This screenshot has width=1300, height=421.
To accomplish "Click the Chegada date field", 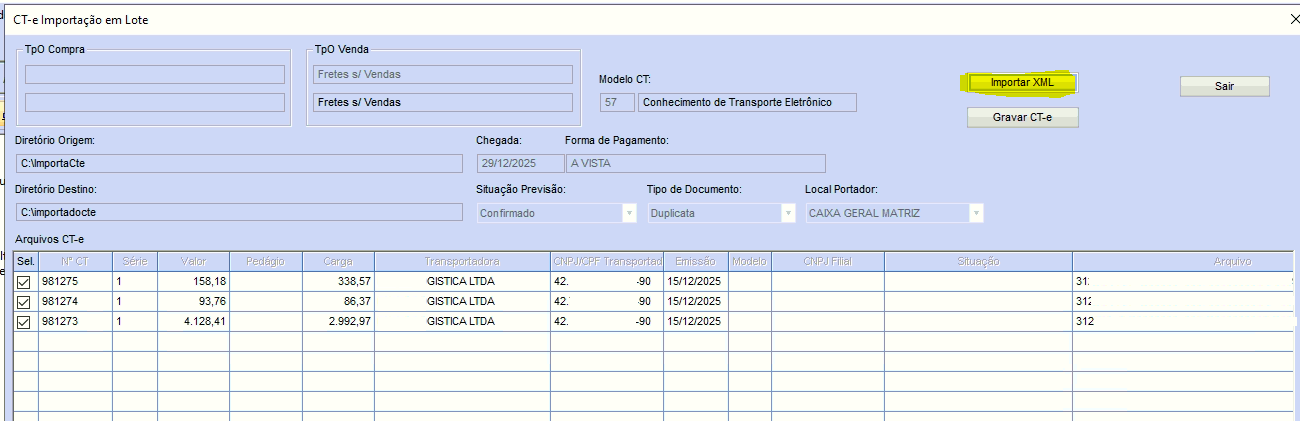I will pos(519,163).
